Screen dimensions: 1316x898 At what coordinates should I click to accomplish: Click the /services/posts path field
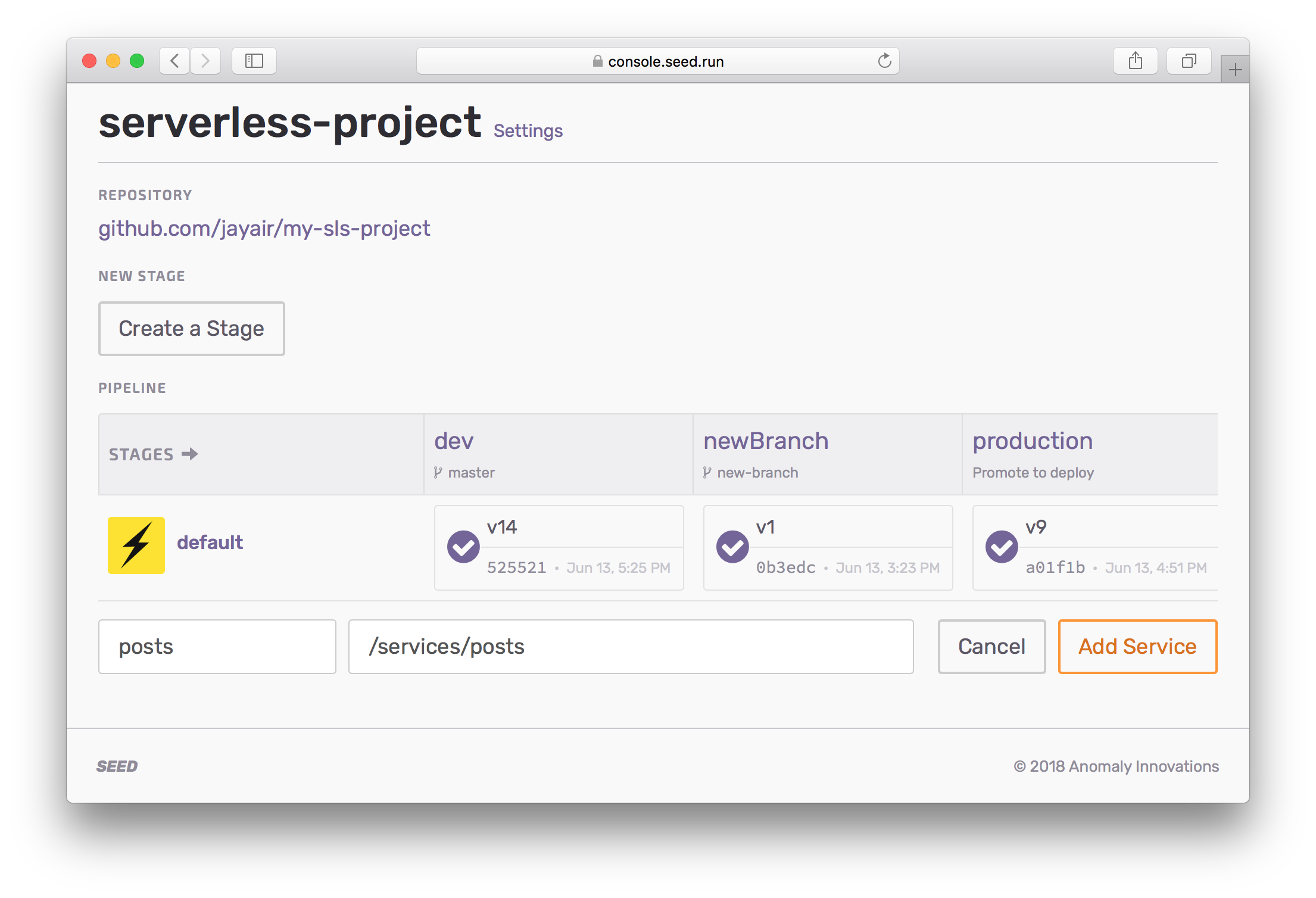[630, 647]
